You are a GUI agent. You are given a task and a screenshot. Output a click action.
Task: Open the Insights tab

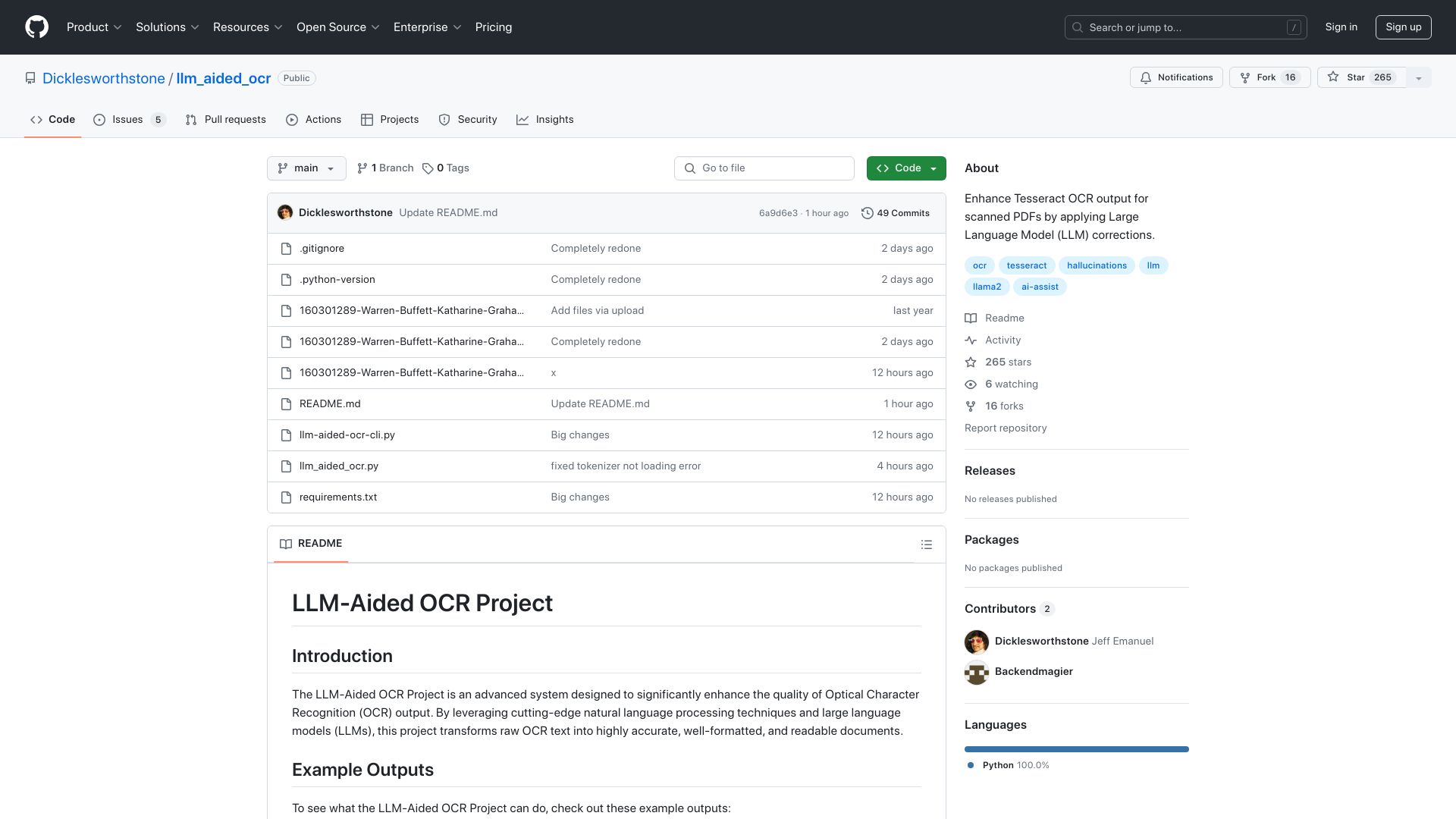(545, 120)
